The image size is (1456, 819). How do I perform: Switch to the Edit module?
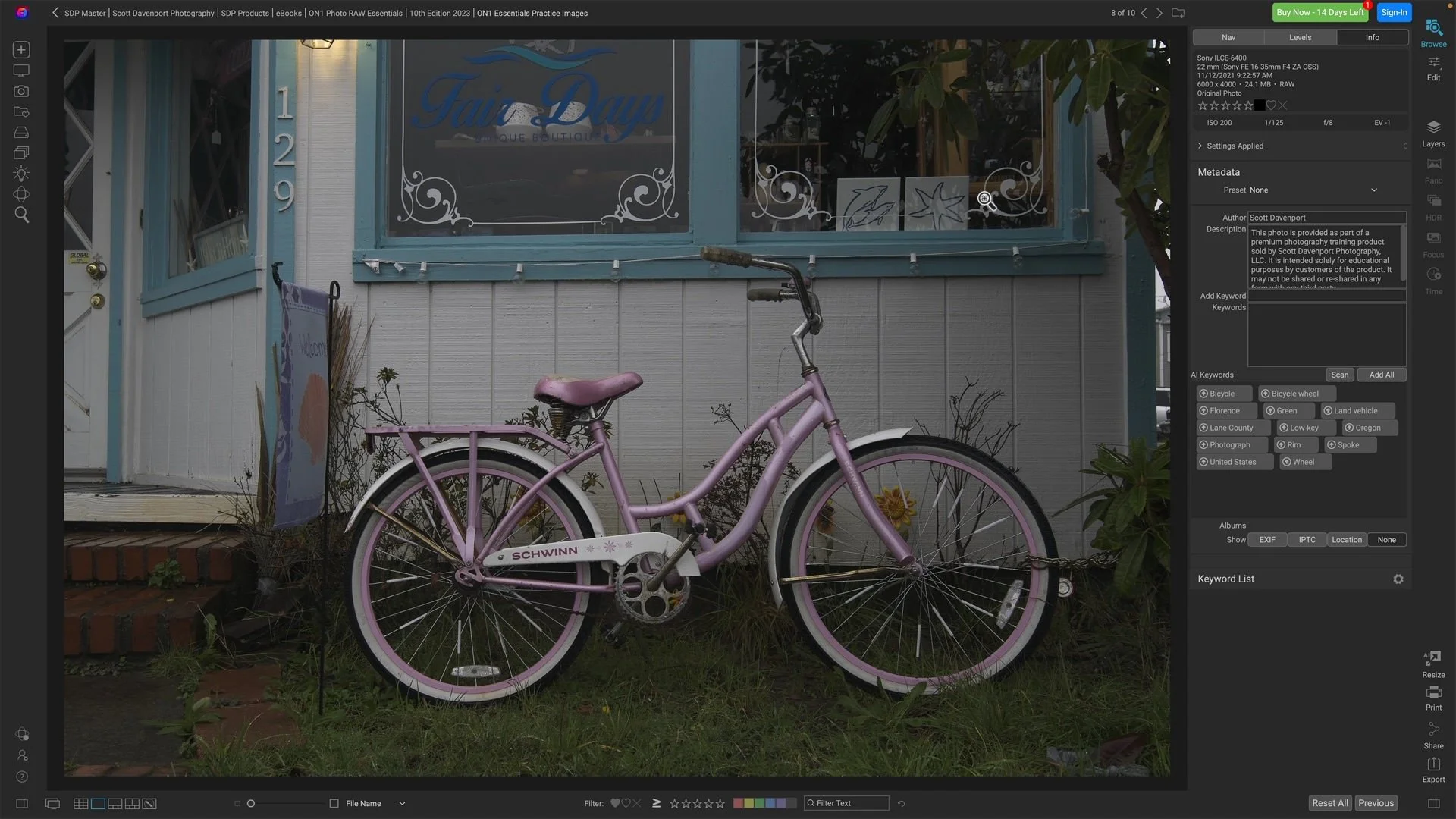(x=1433, y=68)
